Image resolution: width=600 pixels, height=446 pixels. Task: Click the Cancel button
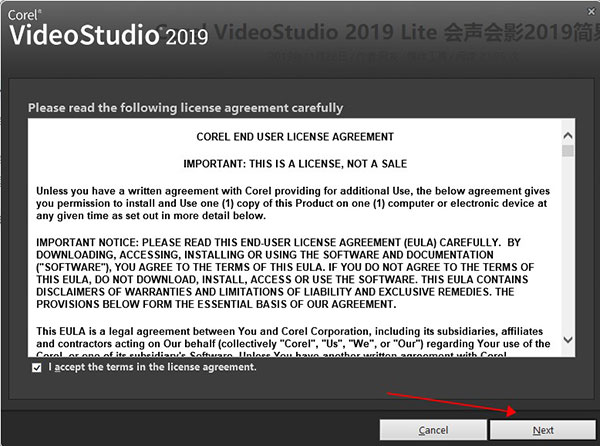click(432, 430)
